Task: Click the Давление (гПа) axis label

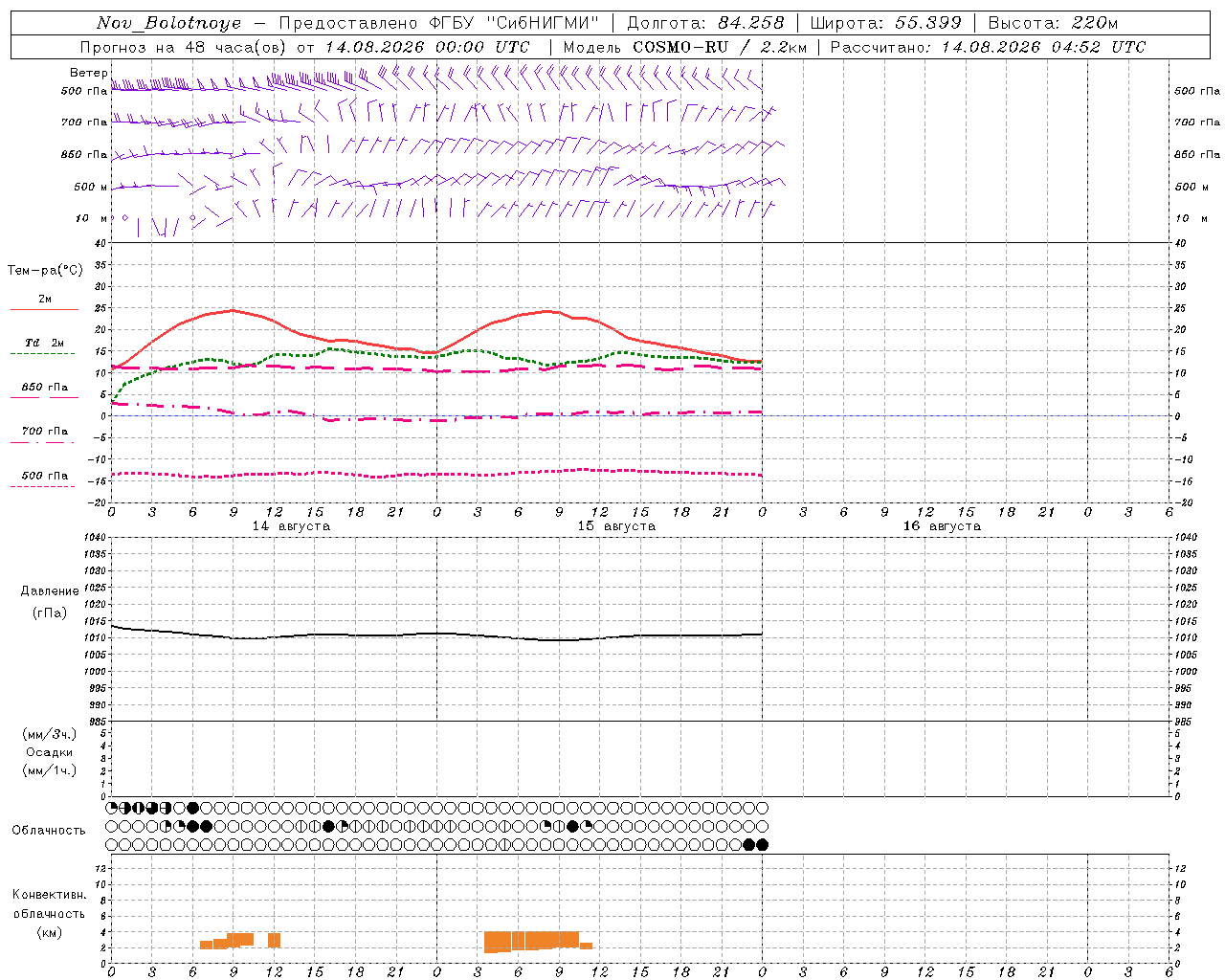Action: 50,602
